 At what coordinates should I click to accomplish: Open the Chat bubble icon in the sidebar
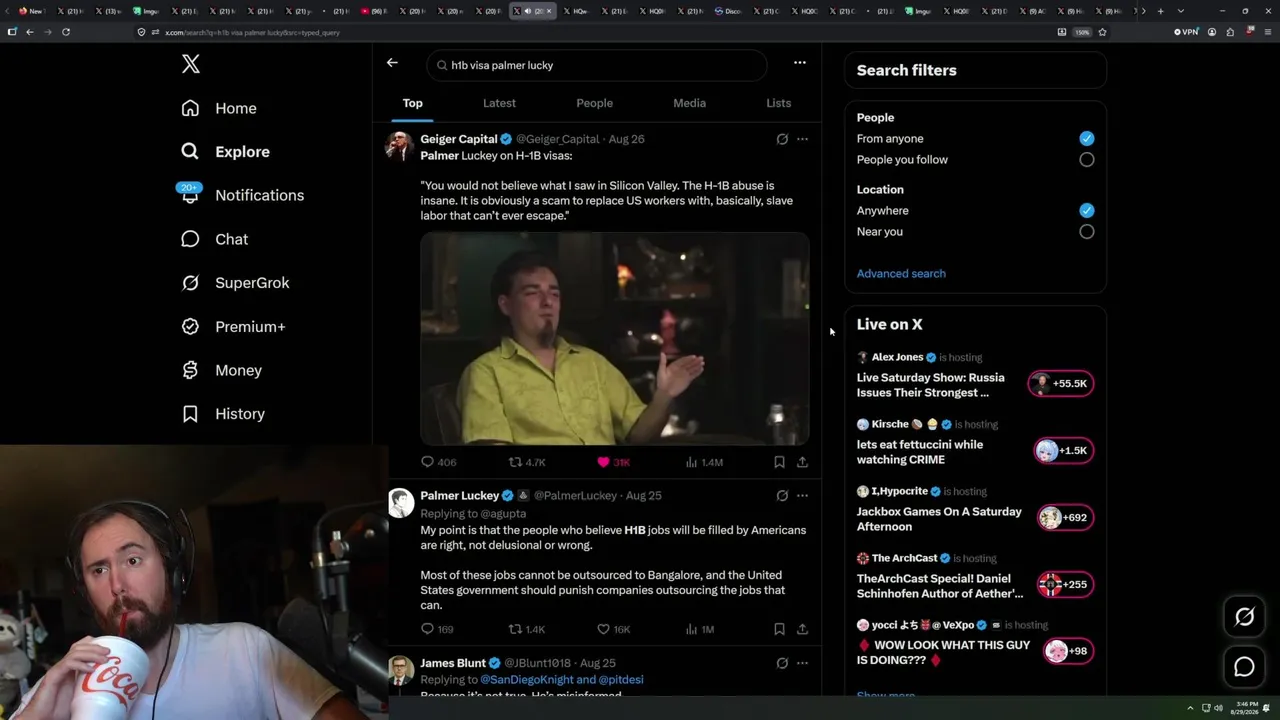pyautogui.click(x=190, y=239)
